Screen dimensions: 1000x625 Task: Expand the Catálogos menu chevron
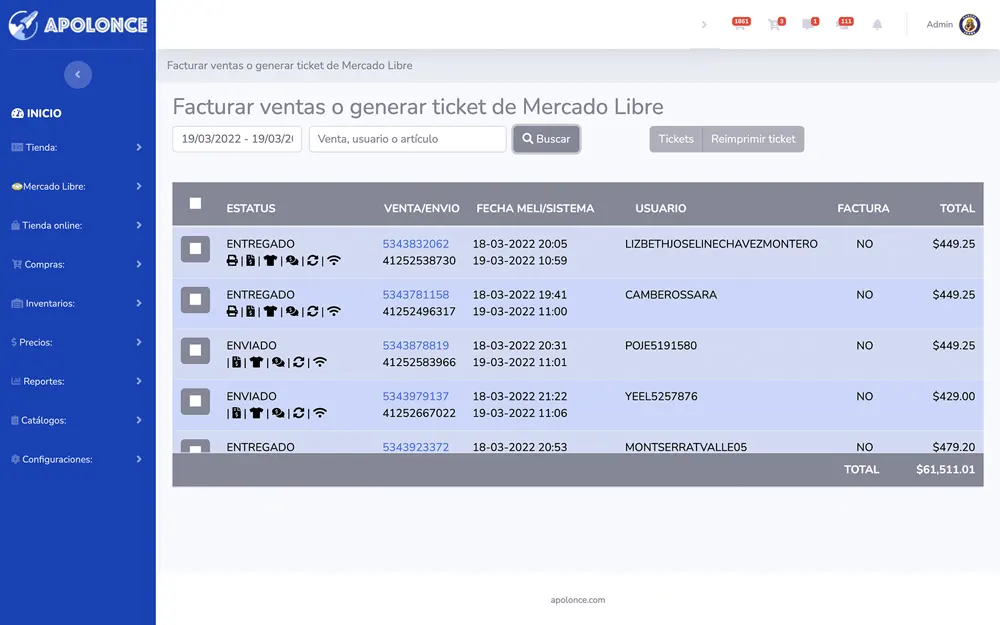point(139,420)
